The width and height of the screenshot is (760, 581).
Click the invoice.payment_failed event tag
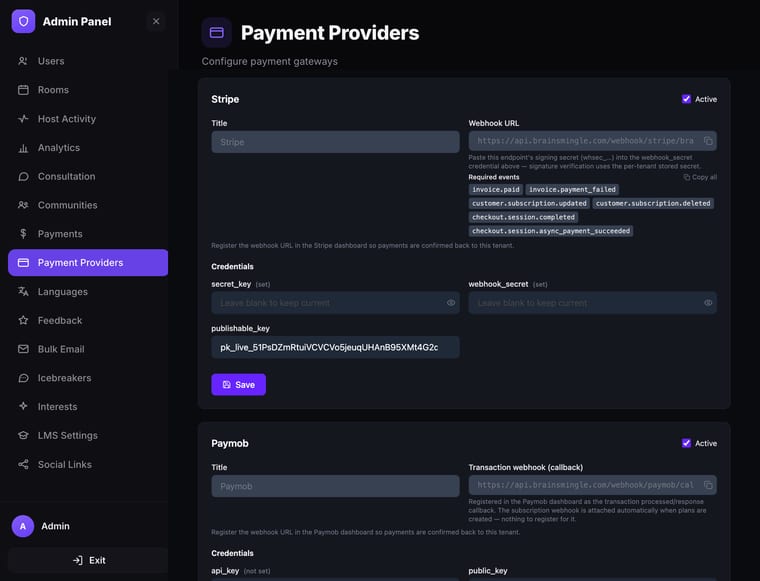point(572,189)
